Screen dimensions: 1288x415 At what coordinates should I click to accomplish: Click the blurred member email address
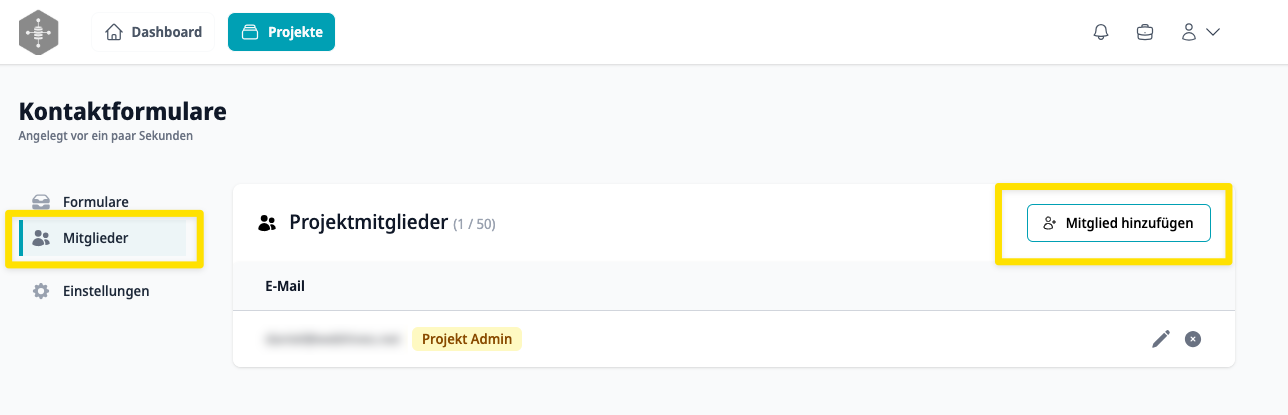[x=332, y=339]
